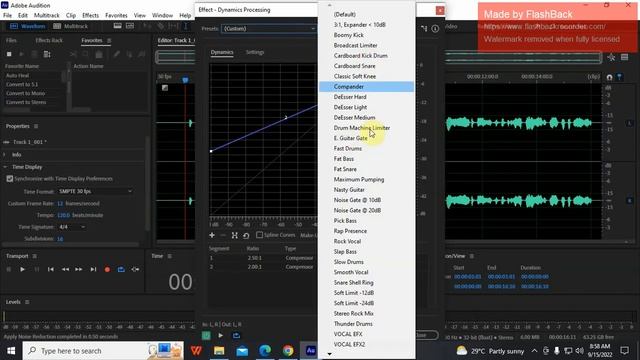Click the taskbar search box
640x360 pixels.
point(103,351)
